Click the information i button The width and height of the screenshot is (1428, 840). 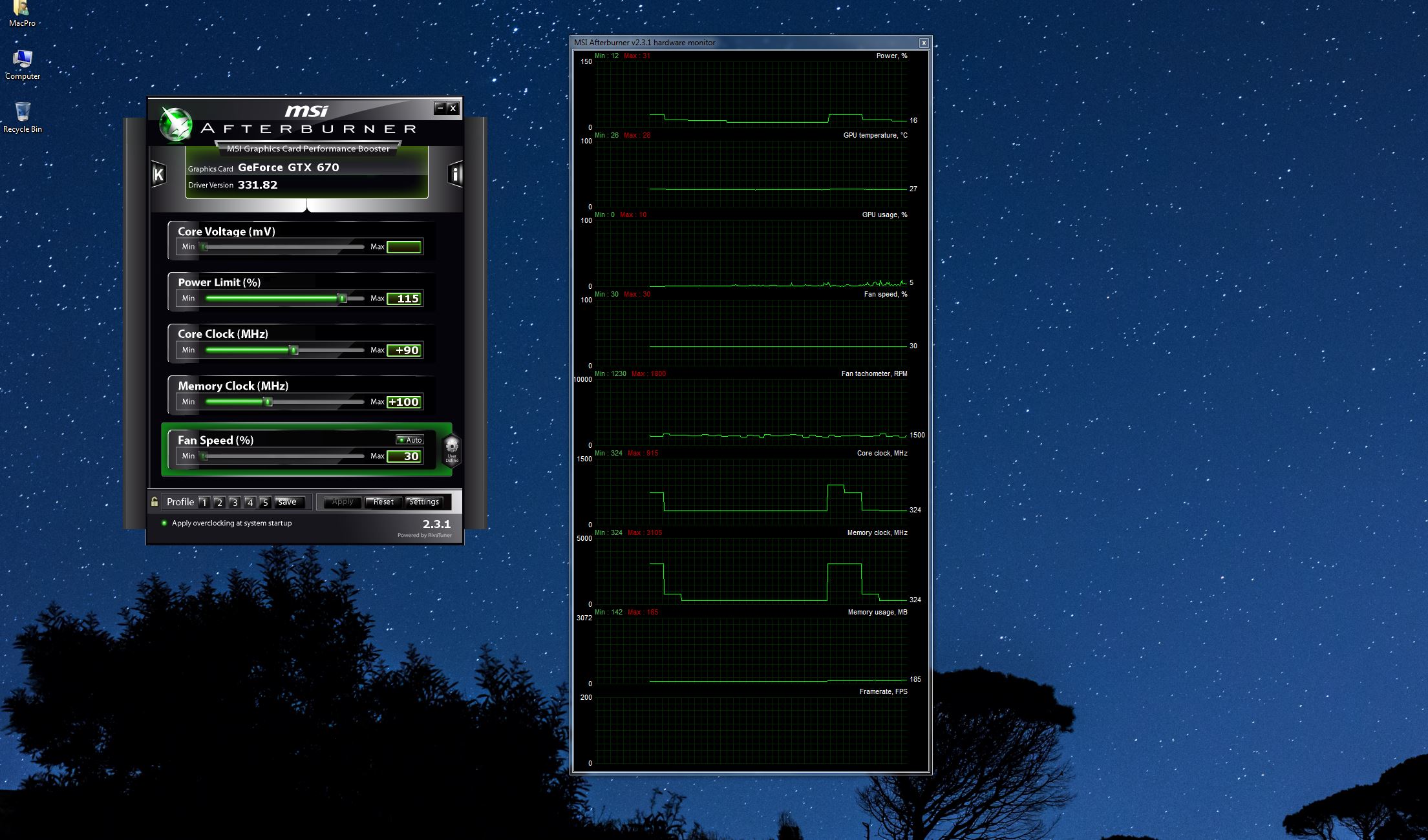tap(455, 174)
